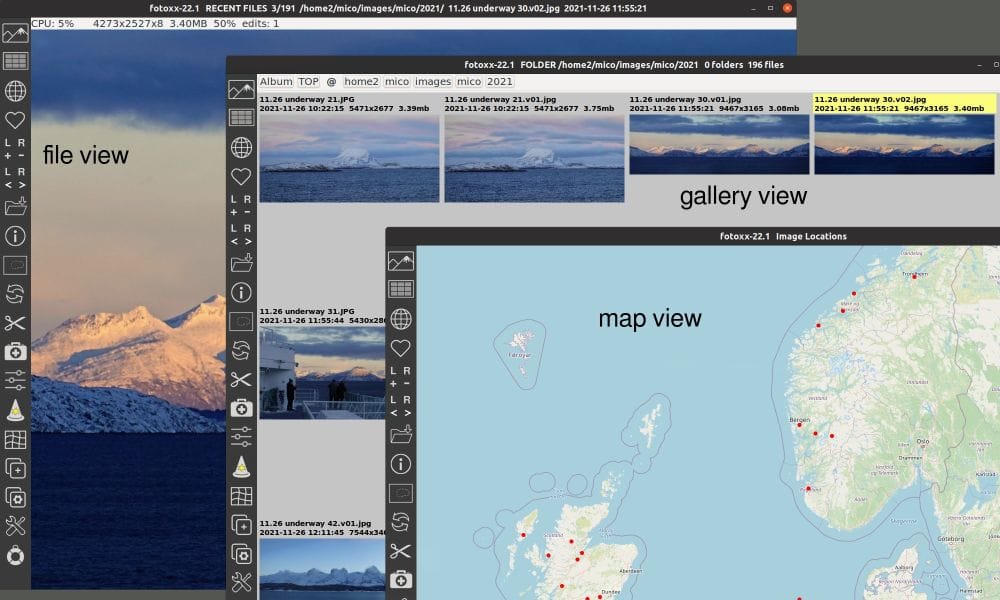The image size is (1000, 600).
Task: Click the wrench tools icon in gallery window
Action: 241,582
